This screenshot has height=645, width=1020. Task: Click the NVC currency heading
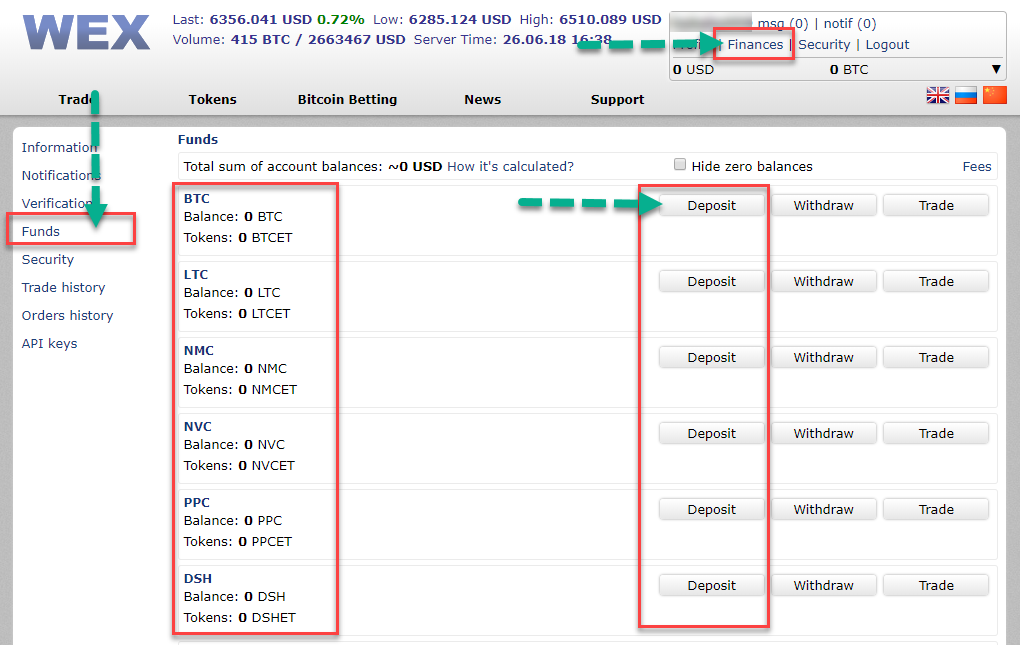tap(198, 427)
